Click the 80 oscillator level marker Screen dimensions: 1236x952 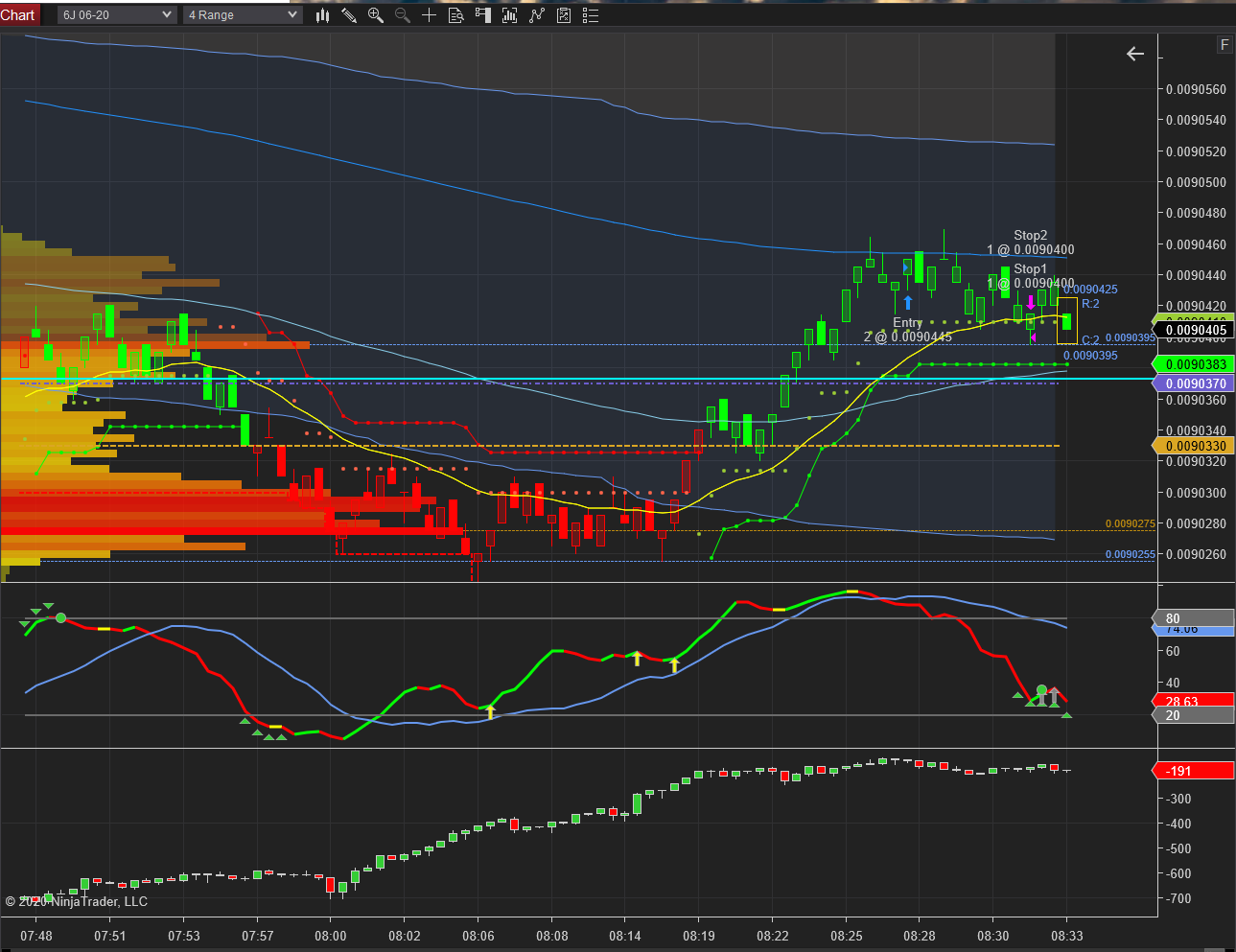(1192, 618)
